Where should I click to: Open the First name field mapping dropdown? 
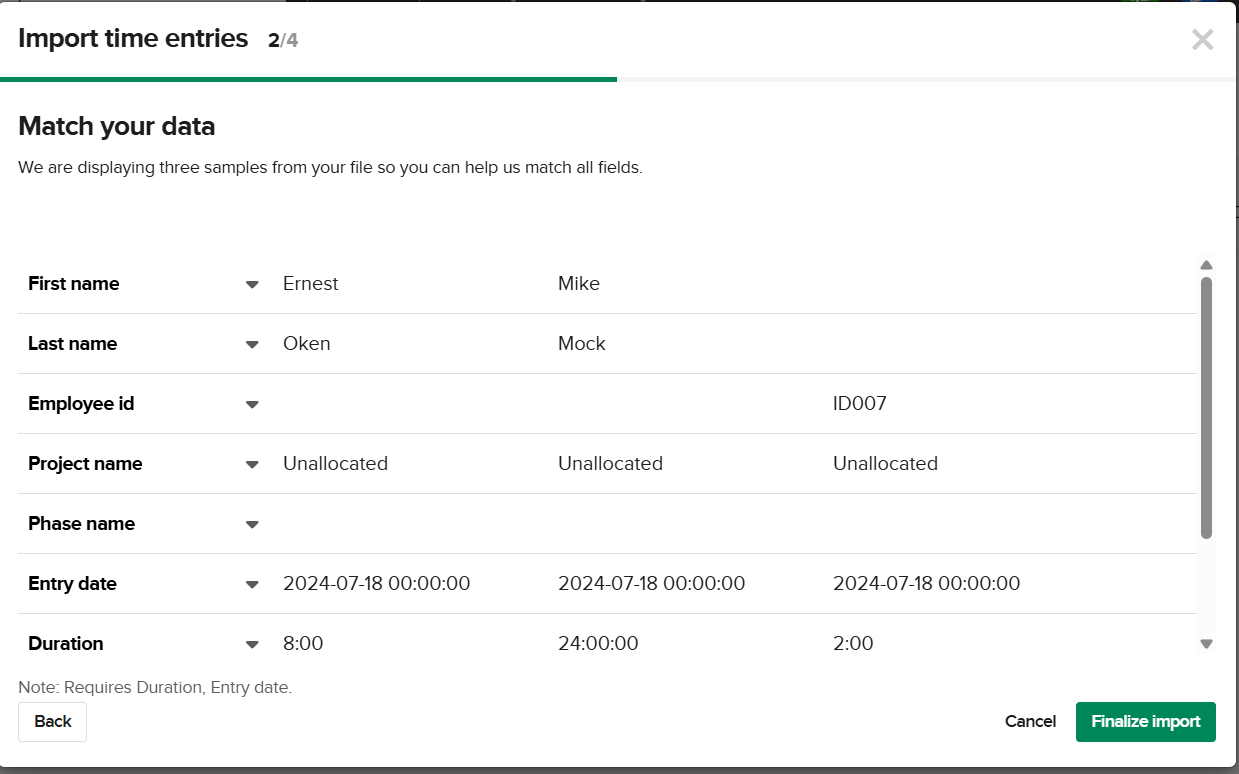point(251,284)
